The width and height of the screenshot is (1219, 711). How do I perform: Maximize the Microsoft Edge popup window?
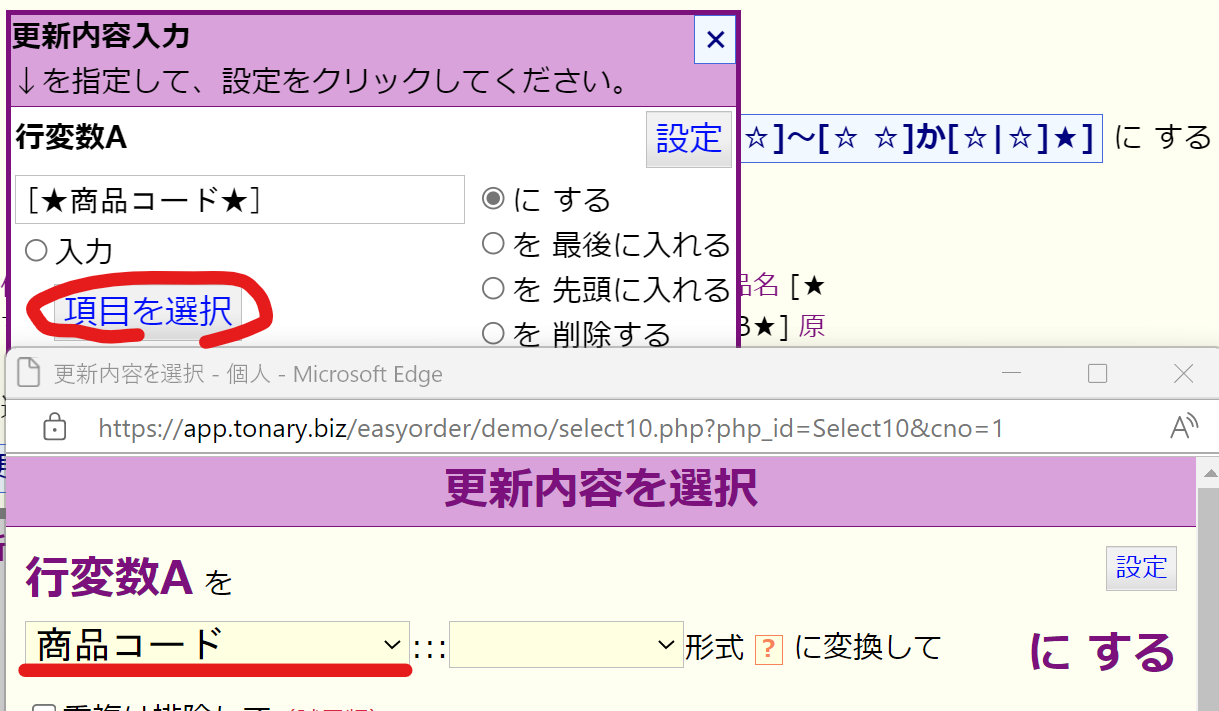pos(1097,374)
